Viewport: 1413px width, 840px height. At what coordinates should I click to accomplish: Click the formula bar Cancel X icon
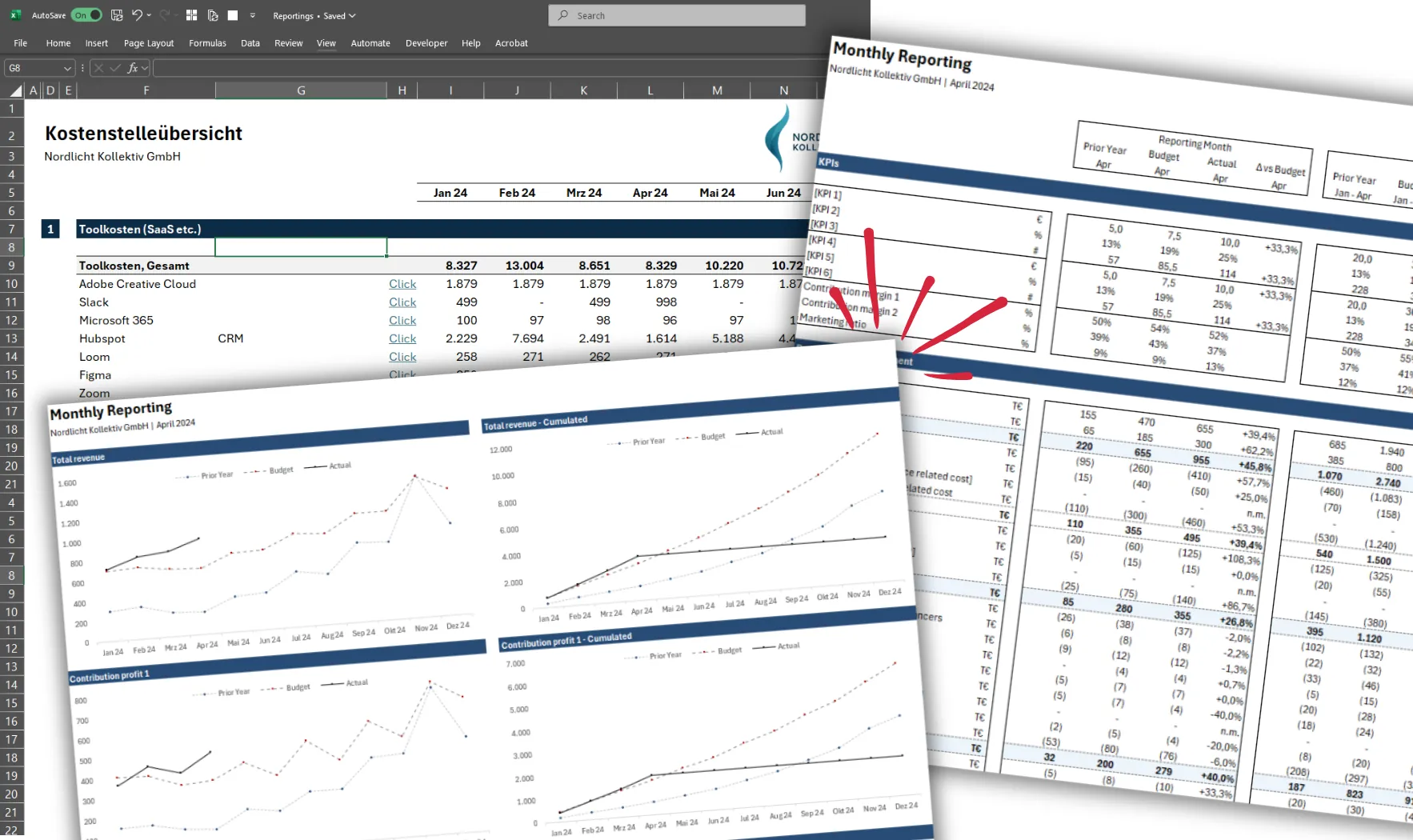[98, 68]
